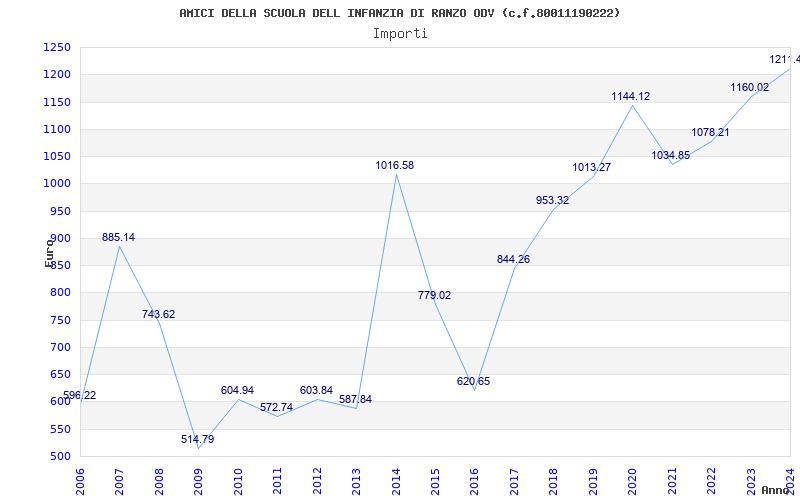Click the Euro axis label

pos(49,252)
